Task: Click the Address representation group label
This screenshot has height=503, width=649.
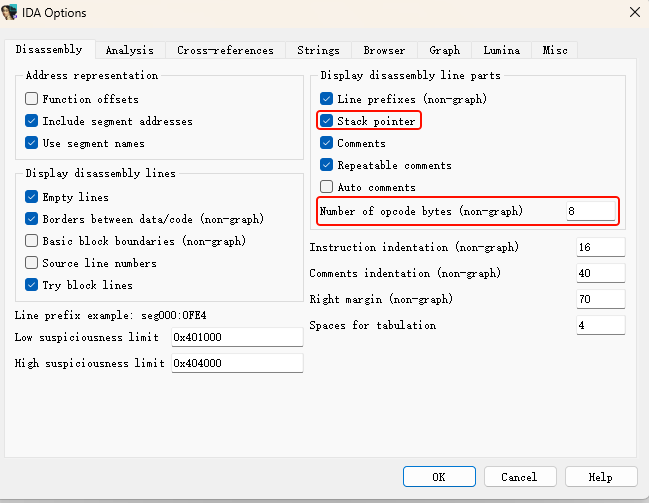Action: tap(92, 75)
